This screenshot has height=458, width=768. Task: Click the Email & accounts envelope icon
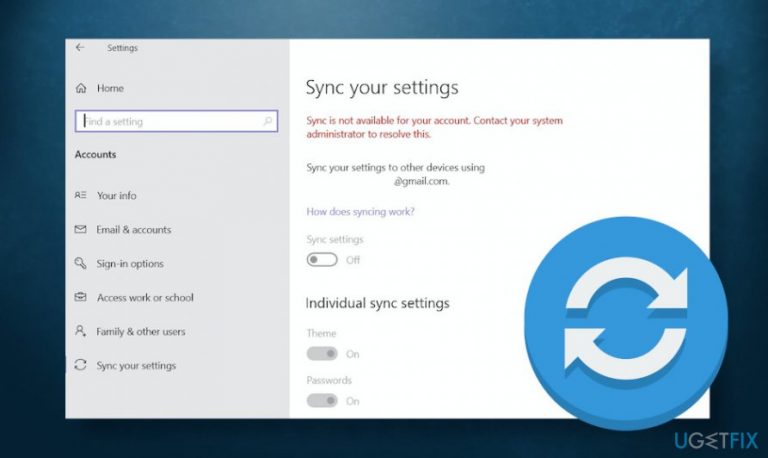pos(80,229)
